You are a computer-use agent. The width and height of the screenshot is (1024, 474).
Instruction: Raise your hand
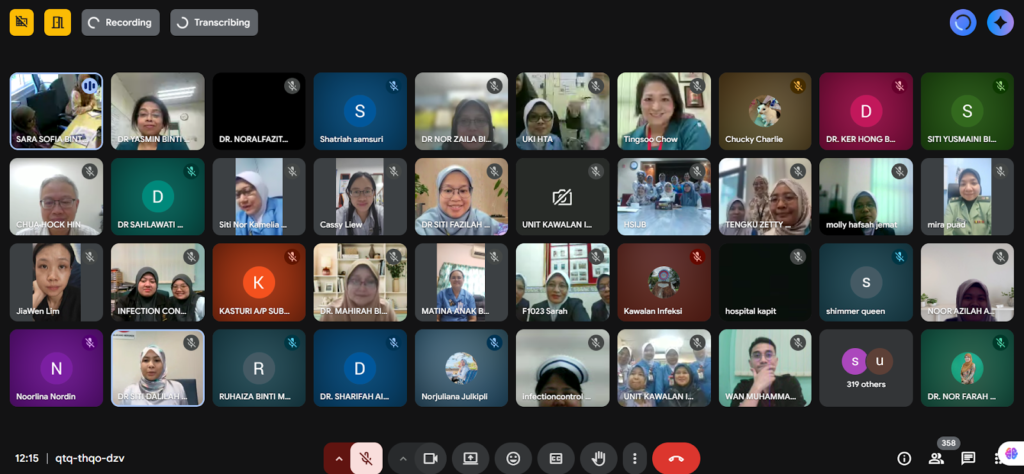599,458
